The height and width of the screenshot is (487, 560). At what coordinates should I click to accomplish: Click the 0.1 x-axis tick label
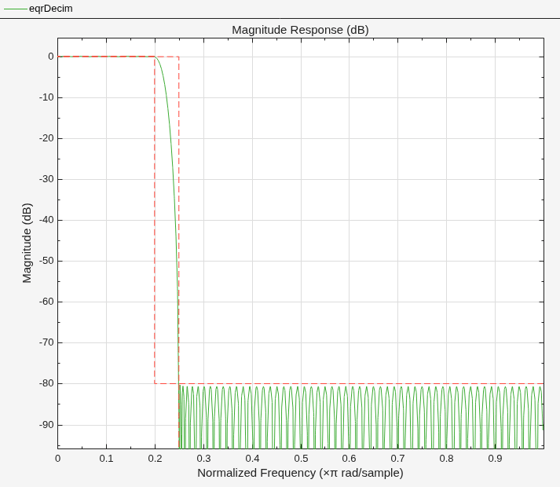click(106, 458)
